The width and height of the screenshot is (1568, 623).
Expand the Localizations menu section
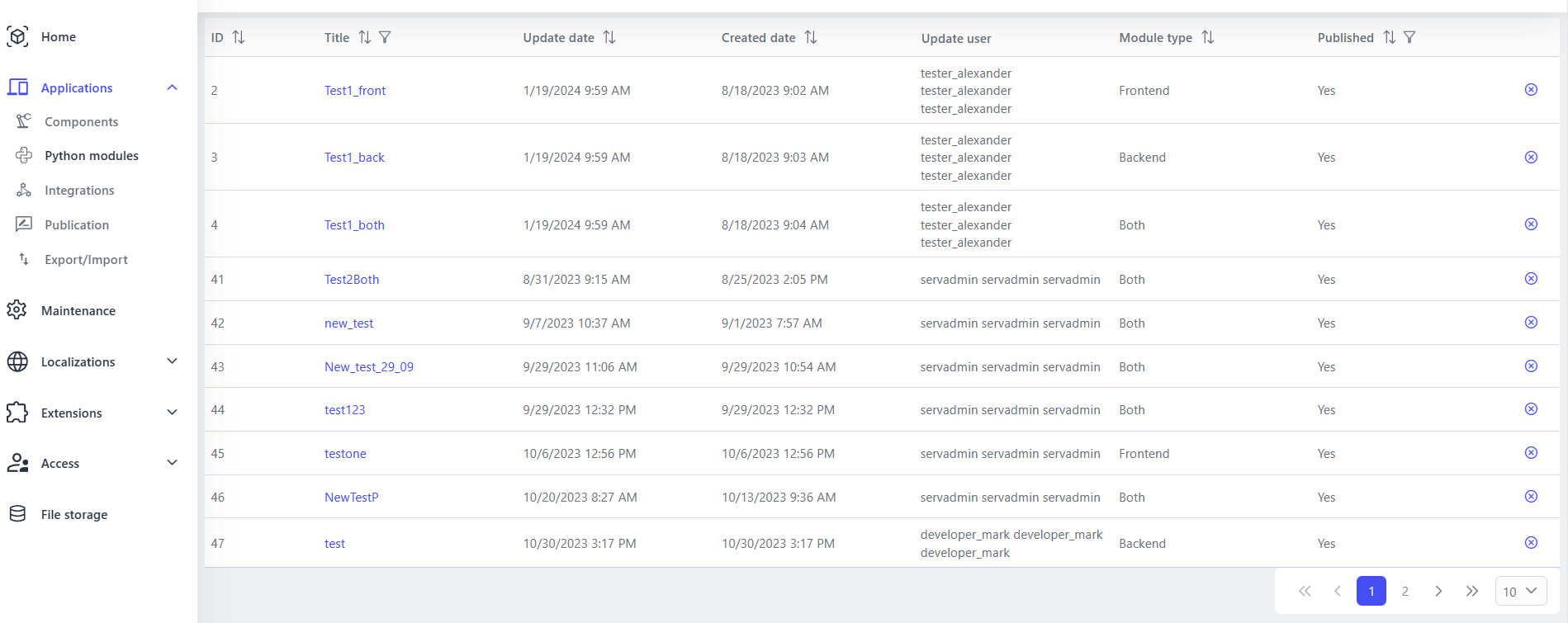coord(172,361)
